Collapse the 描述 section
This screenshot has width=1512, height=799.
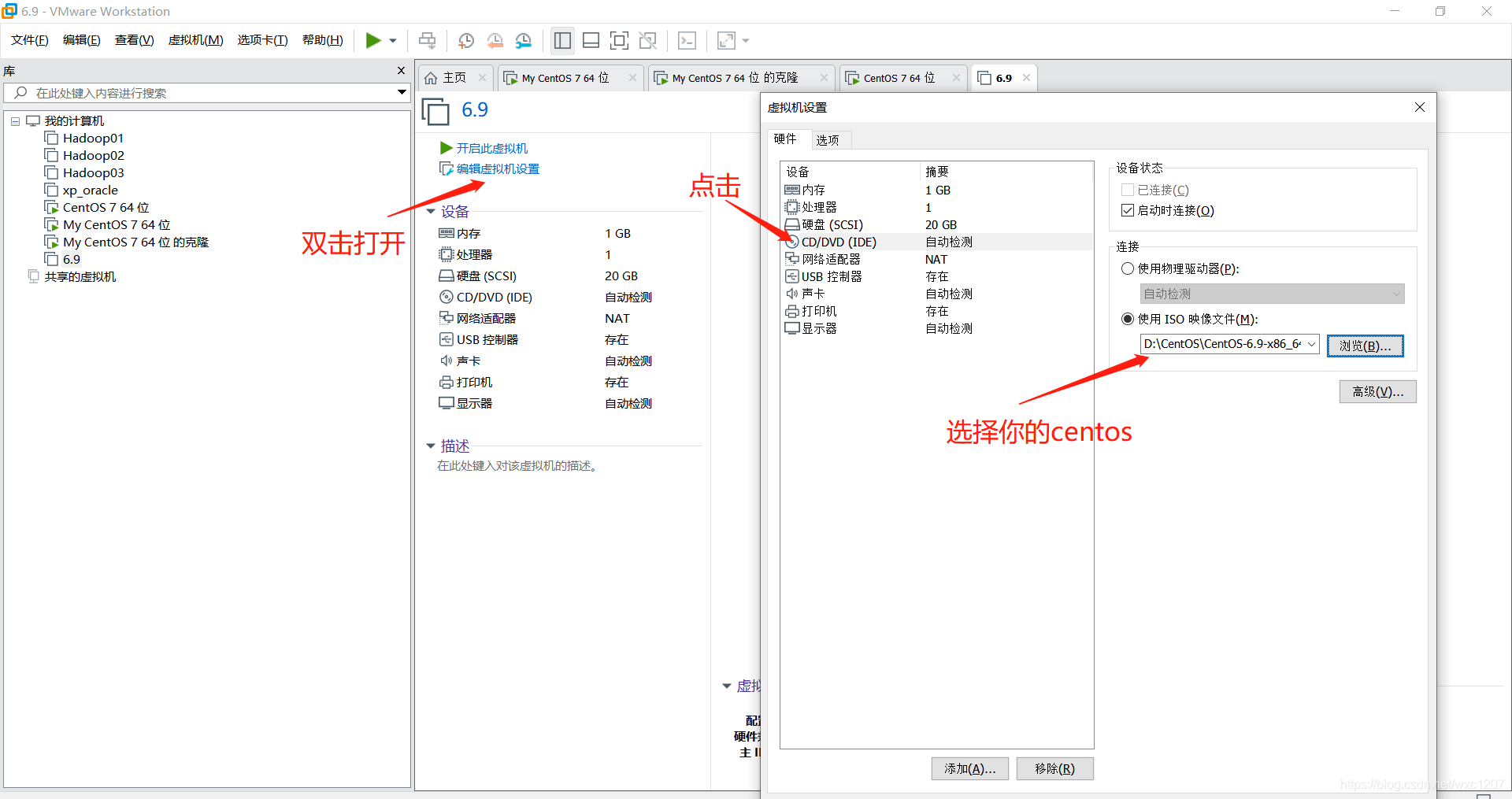431,446
